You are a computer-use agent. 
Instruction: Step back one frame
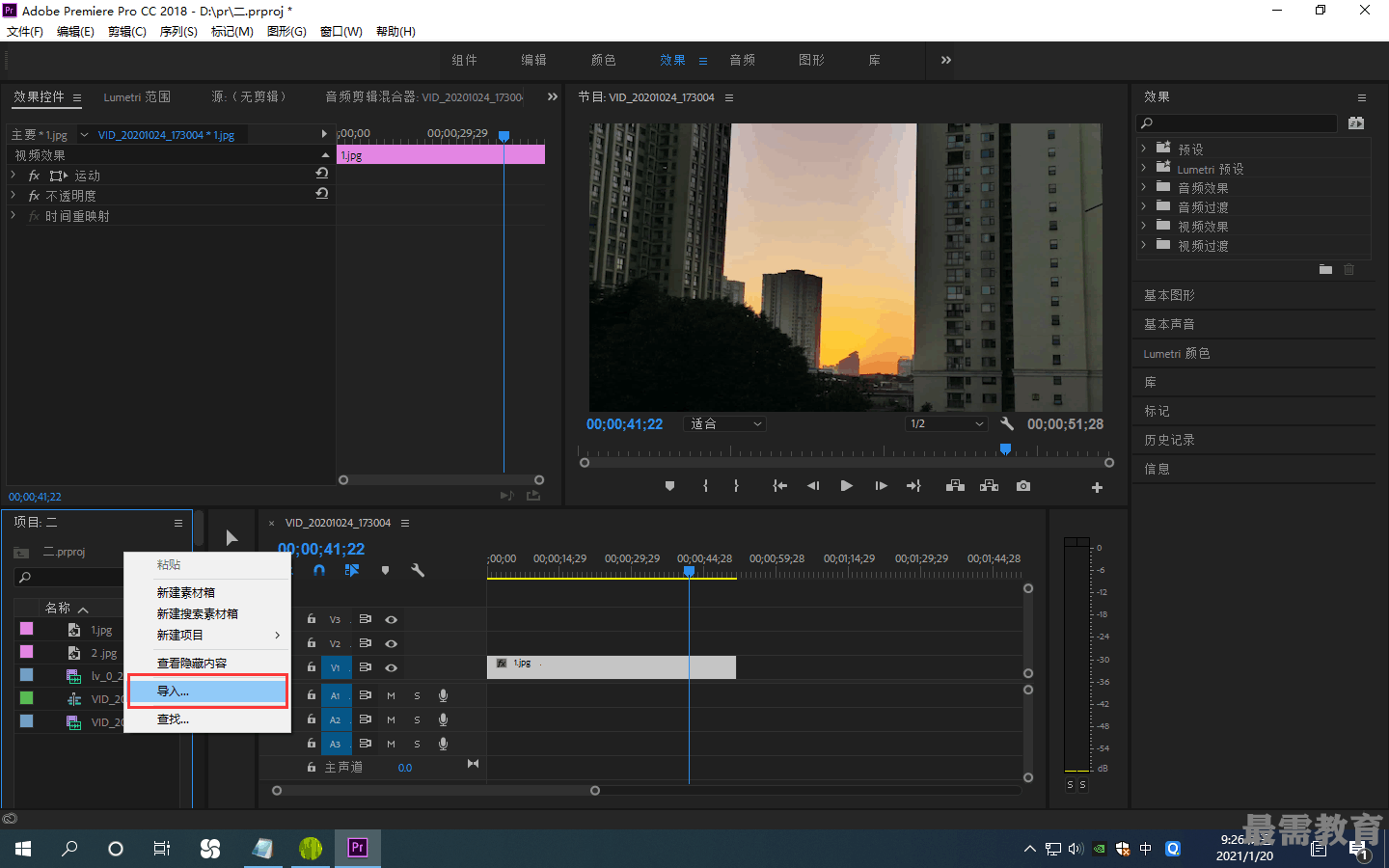click(813, 486)
